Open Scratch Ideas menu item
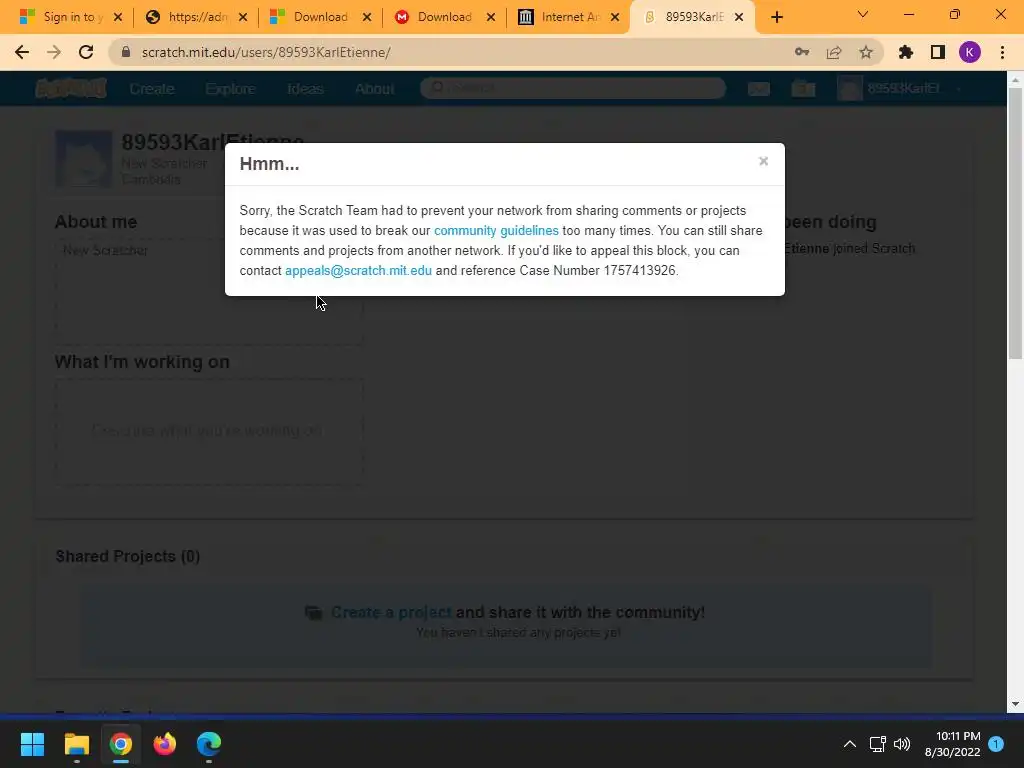Screen dimensions: 1024x768 tap(305, 88)
